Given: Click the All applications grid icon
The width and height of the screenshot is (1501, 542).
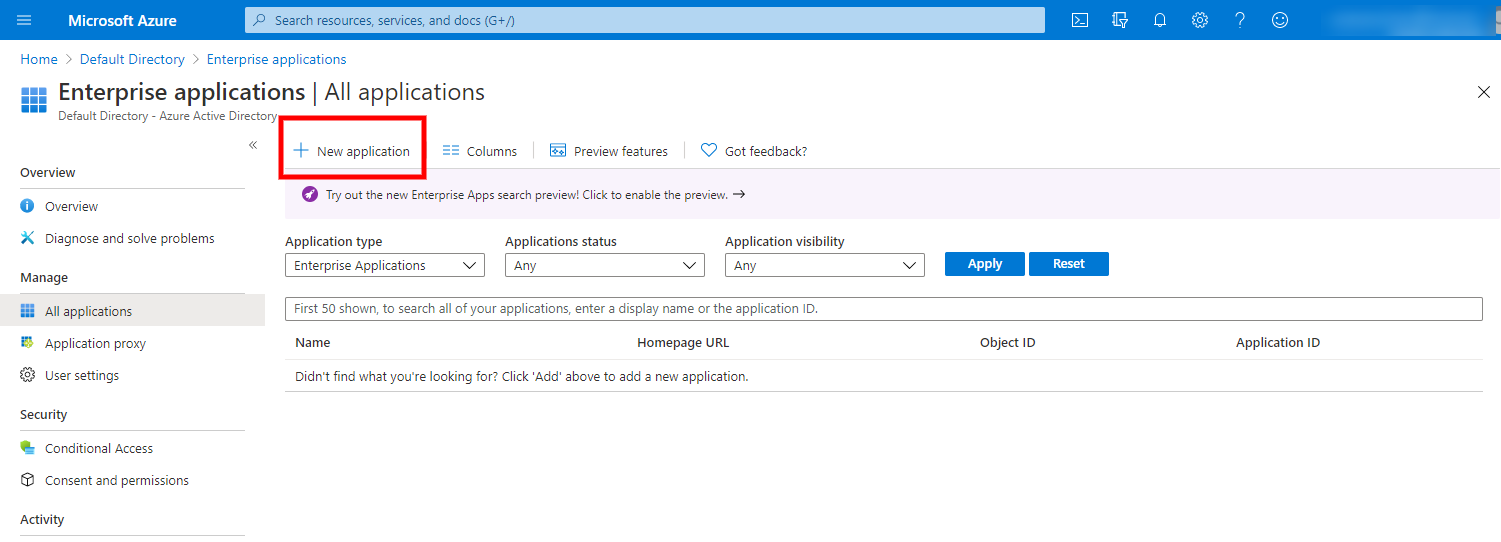Looking at the screenshot, I should (x=28, y=311).
